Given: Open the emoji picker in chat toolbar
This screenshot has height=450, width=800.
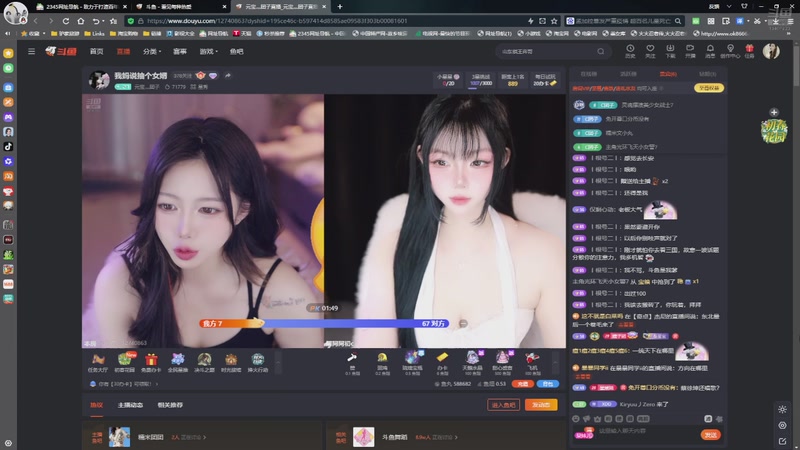Looking at the screenshot, I should 576,419.
